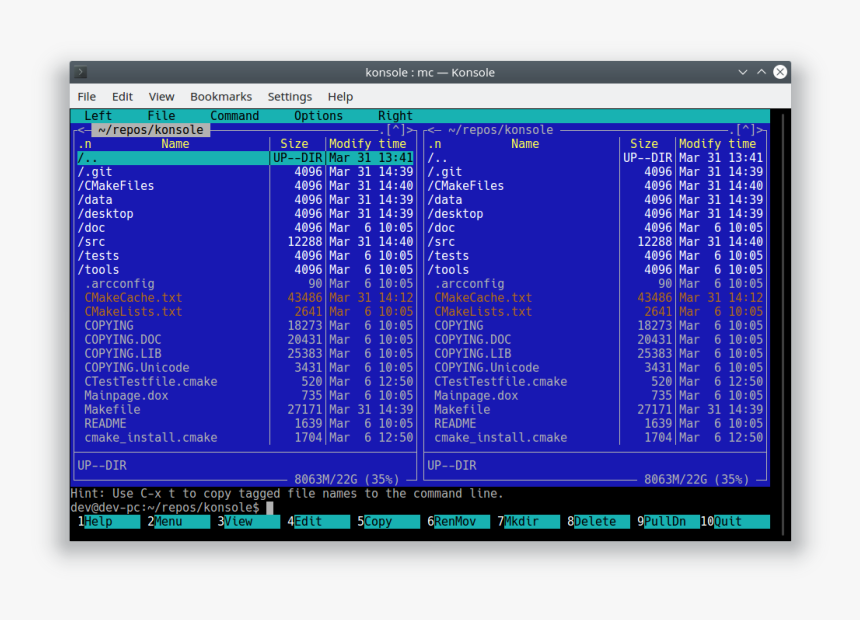Image resolution: width=860 pixels, height=620 pixels.
Task: Open mc Options menu
Action: [x=318, y=116]
